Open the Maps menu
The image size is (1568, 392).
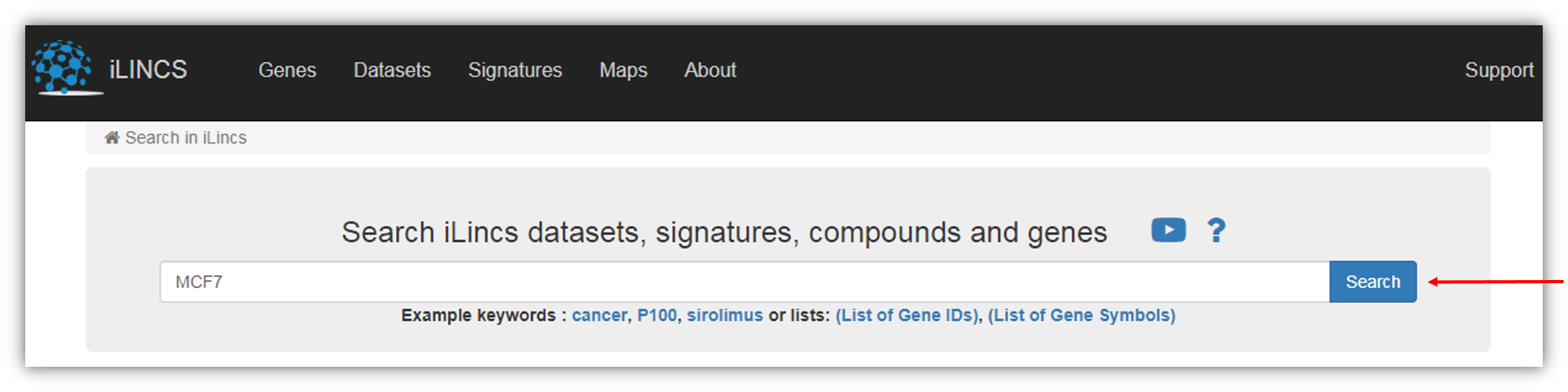pos(623,70)
